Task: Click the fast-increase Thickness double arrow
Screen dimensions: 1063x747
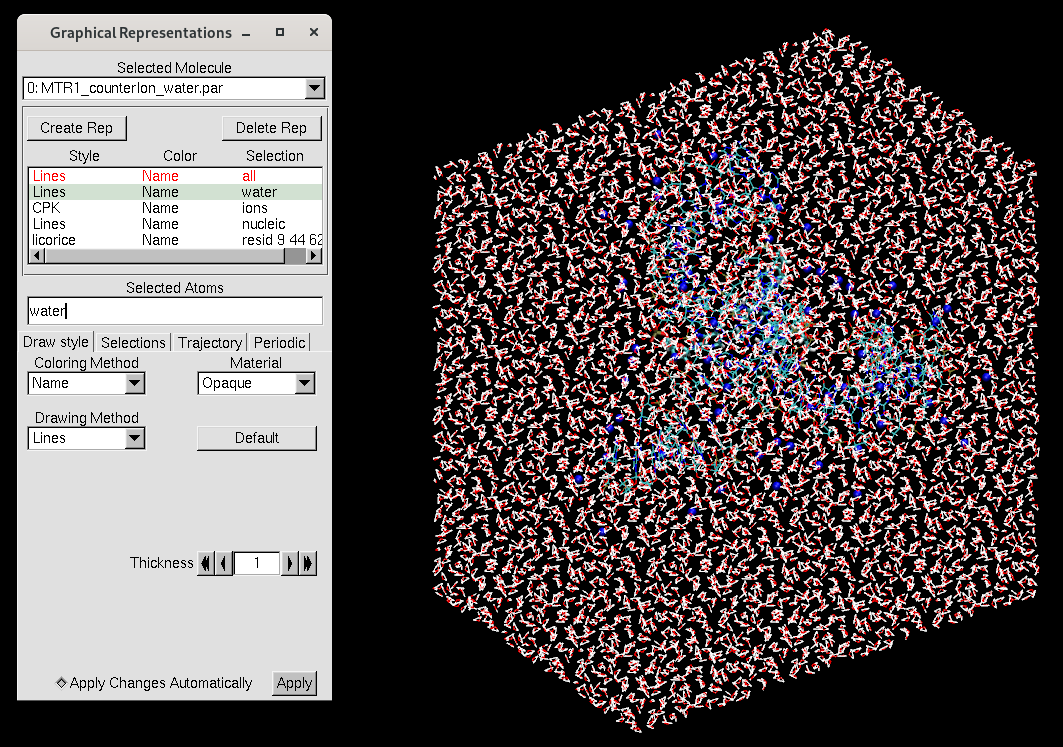Action: [x=308, y=563]
